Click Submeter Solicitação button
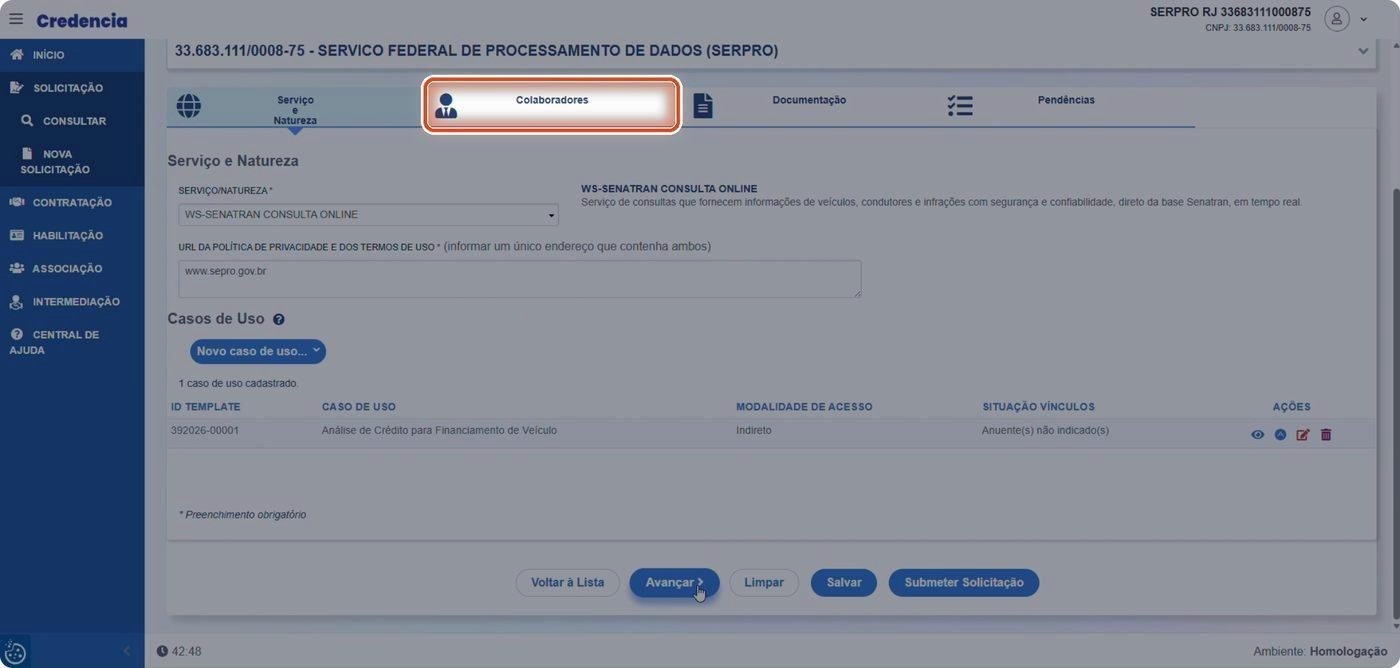 [964, 583]
